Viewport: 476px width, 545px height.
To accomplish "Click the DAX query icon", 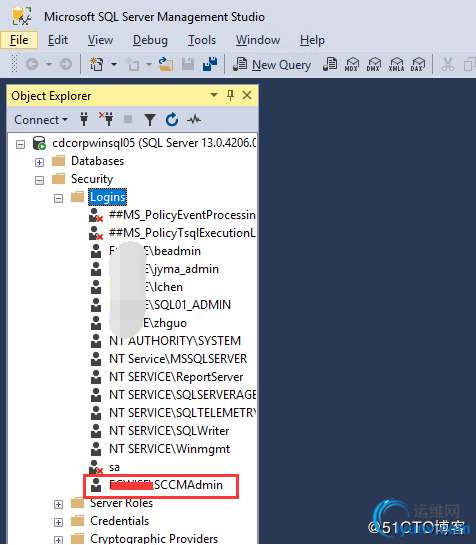I will (418, 64).
